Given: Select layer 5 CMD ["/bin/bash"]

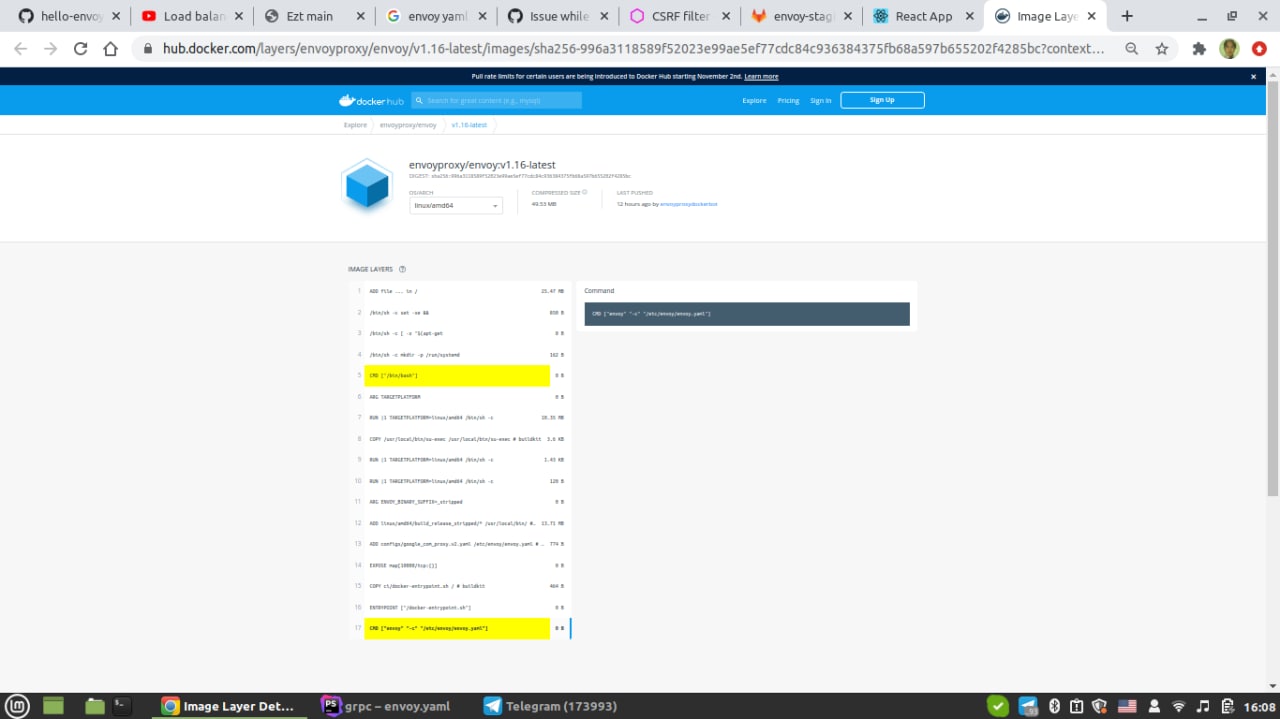Looking at the screenshot, I should pyautogui.click(x=460, y=375).
